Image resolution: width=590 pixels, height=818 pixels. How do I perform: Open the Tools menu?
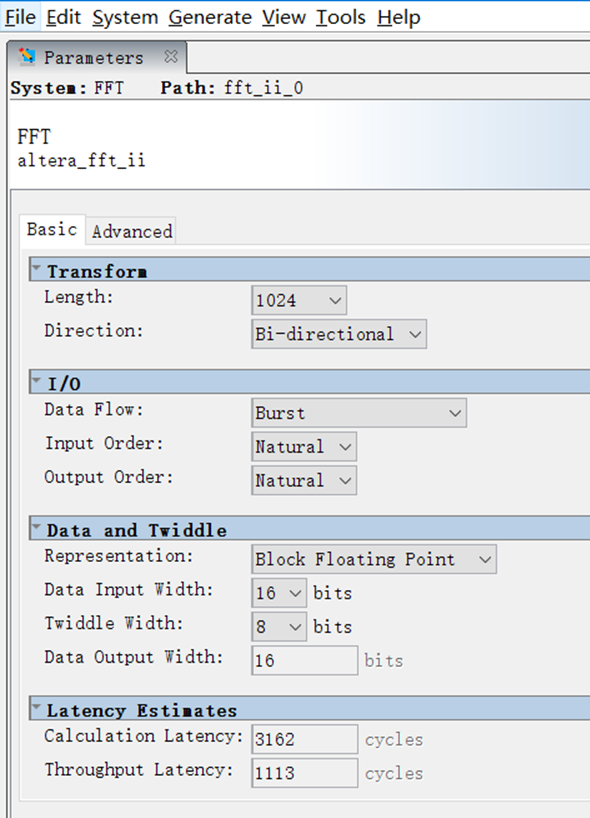pyautogui.click(x=341, y=17)
